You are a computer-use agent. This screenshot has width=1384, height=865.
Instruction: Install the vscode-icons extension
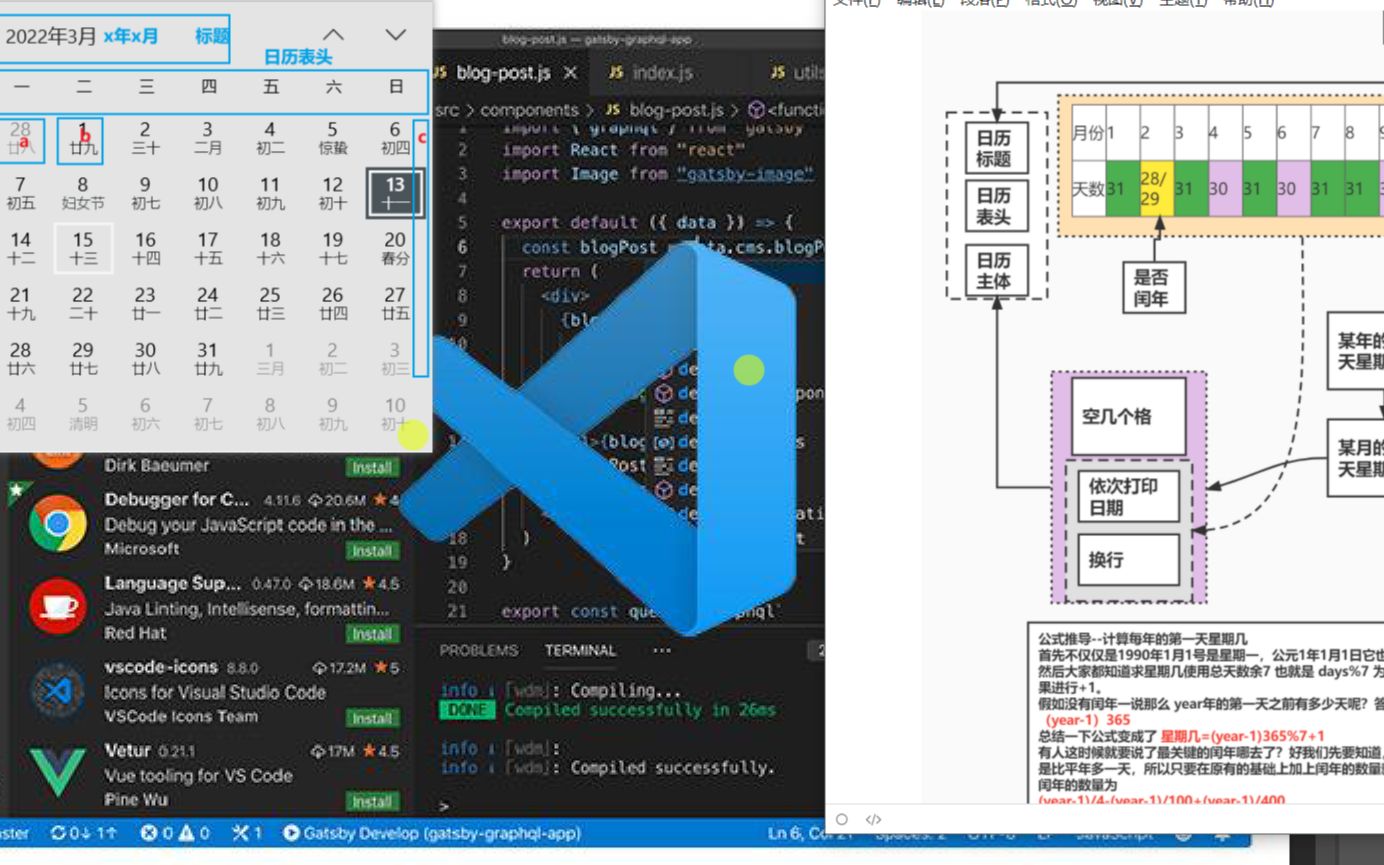(x=371, y=718)
